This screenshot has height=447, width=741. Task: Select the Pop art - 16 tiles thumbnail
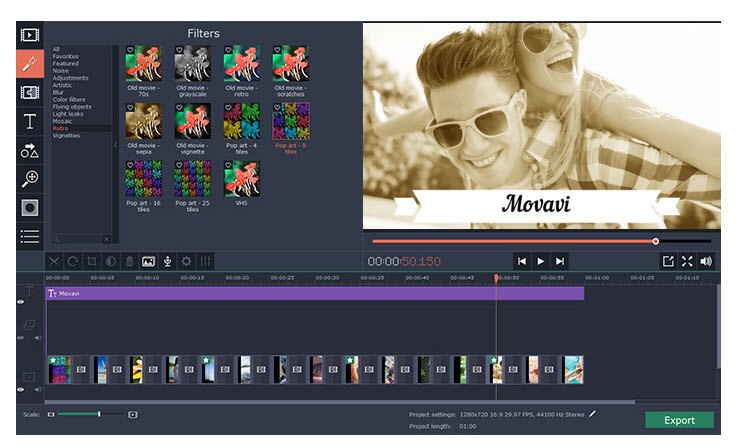pos(143,179)
